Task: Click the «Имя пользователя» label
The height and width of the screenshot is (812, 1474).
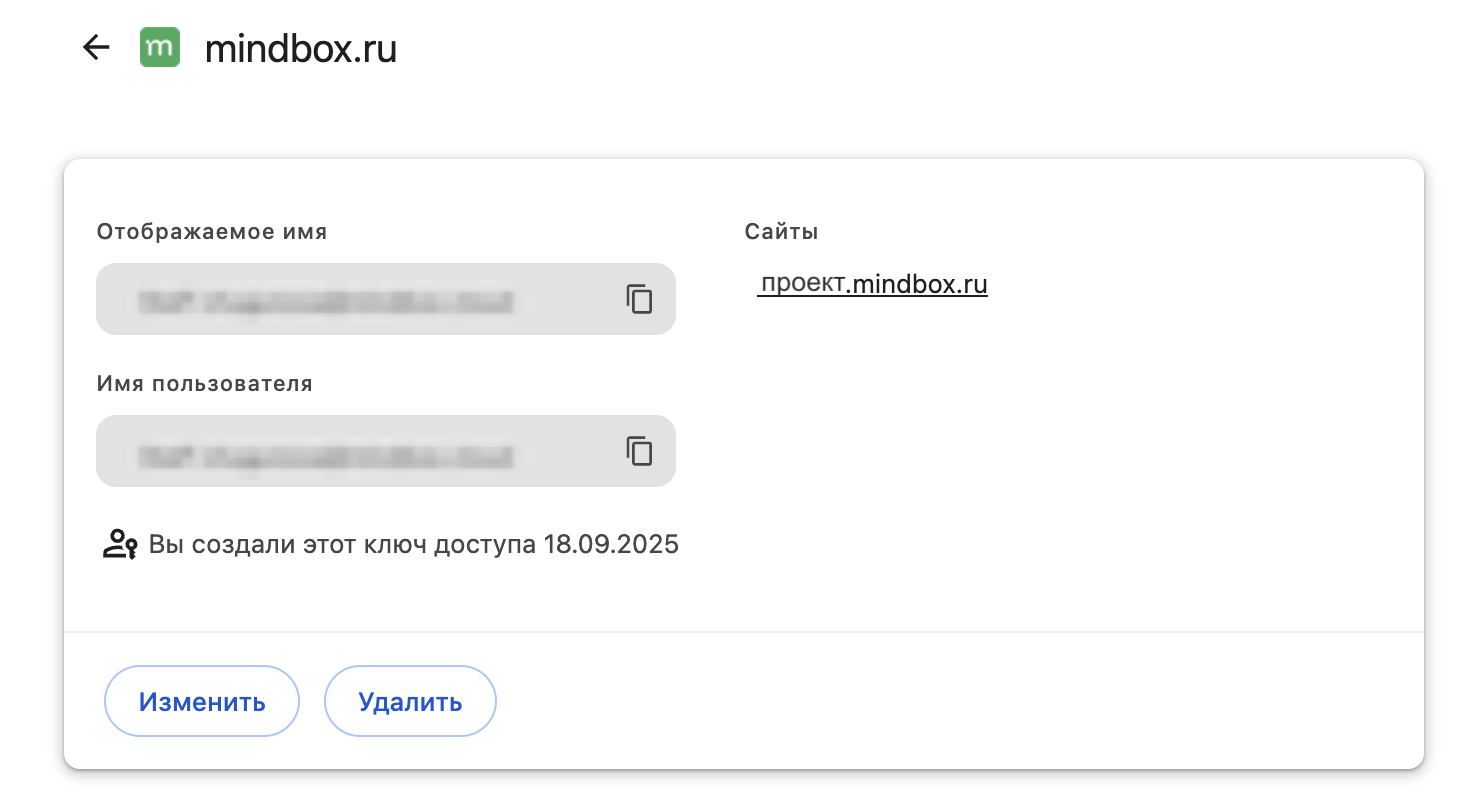Action: tap(203, 383)
